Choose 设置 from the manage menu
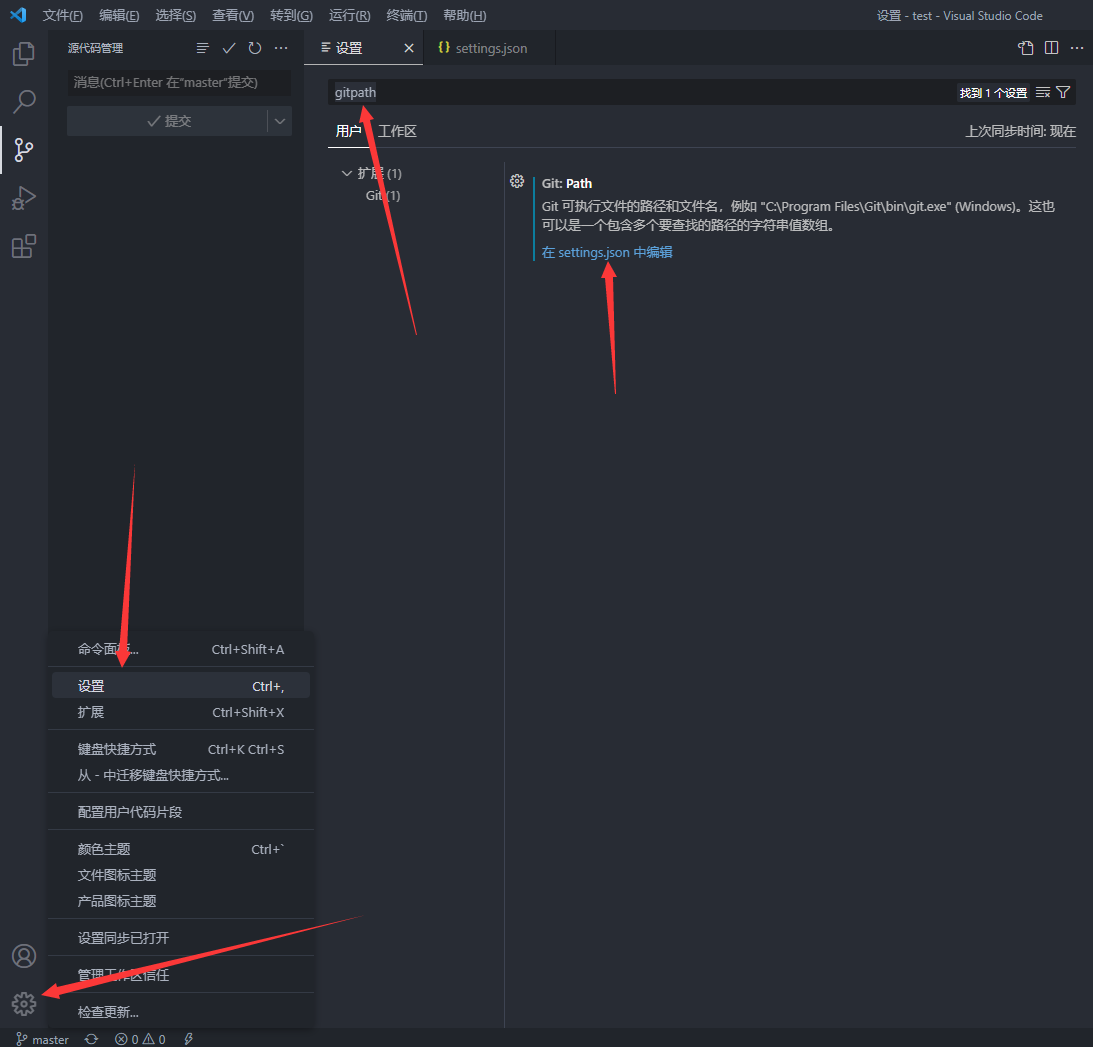 [x=181, y=686]
